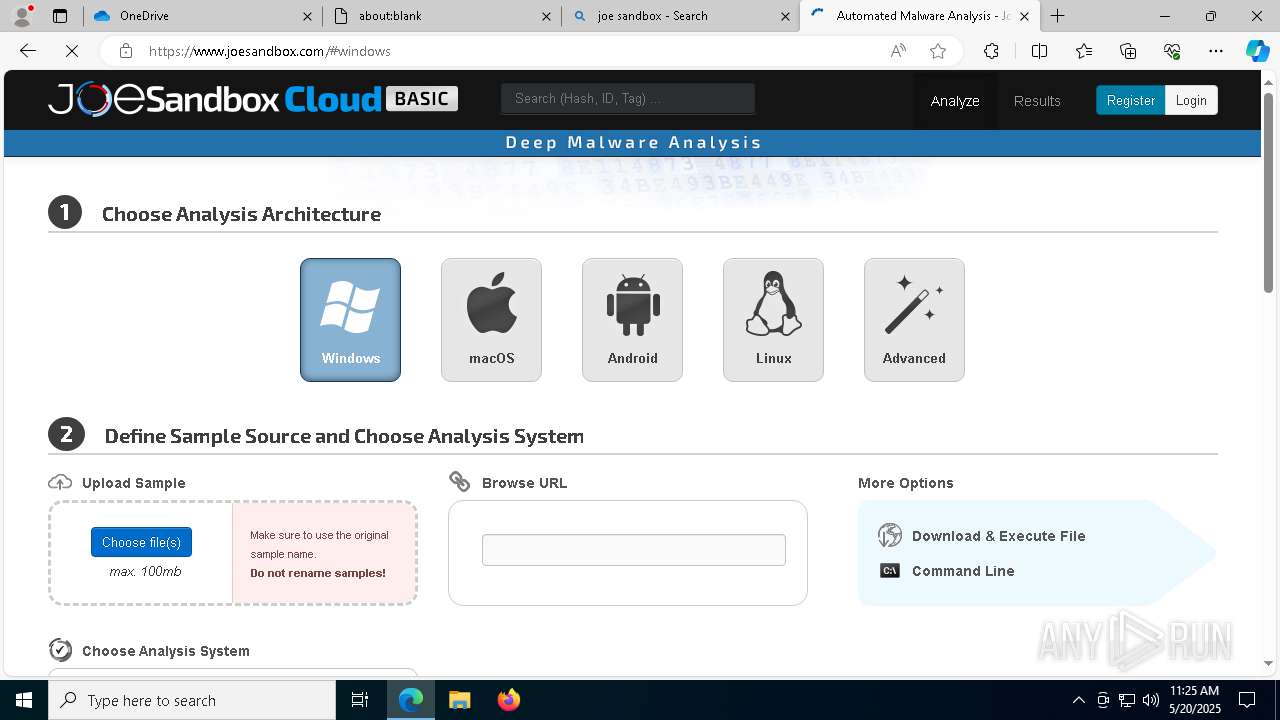Close the Automated Malware Analysis tab
Screen dimensions: 1280x720
click(x=1024, y=16)
